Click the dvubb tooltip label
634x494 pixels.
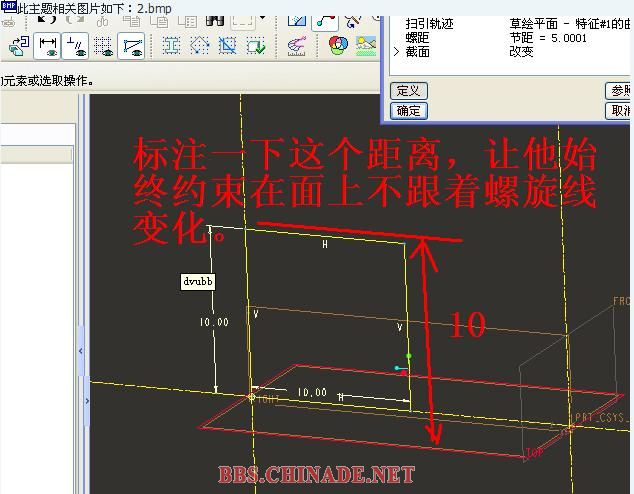[x=198, y=281]
